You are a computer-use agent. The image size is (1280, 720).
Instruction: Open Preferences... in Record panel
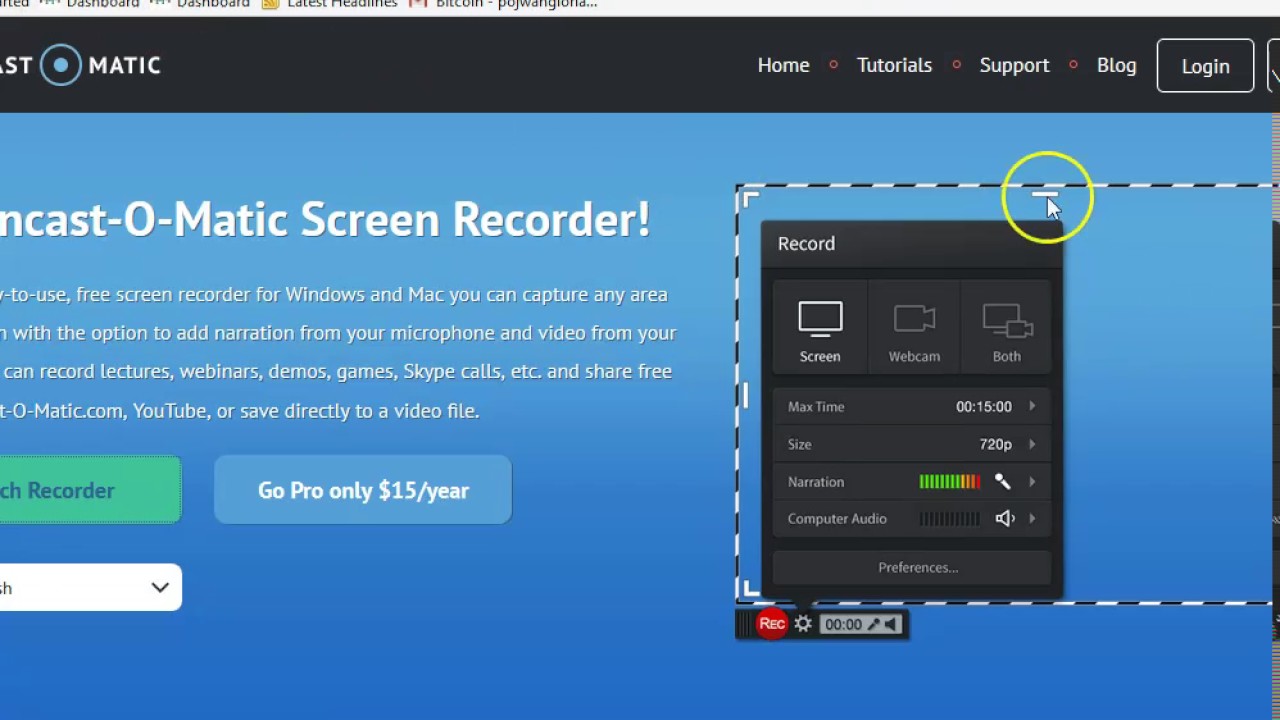coord(912,567)
